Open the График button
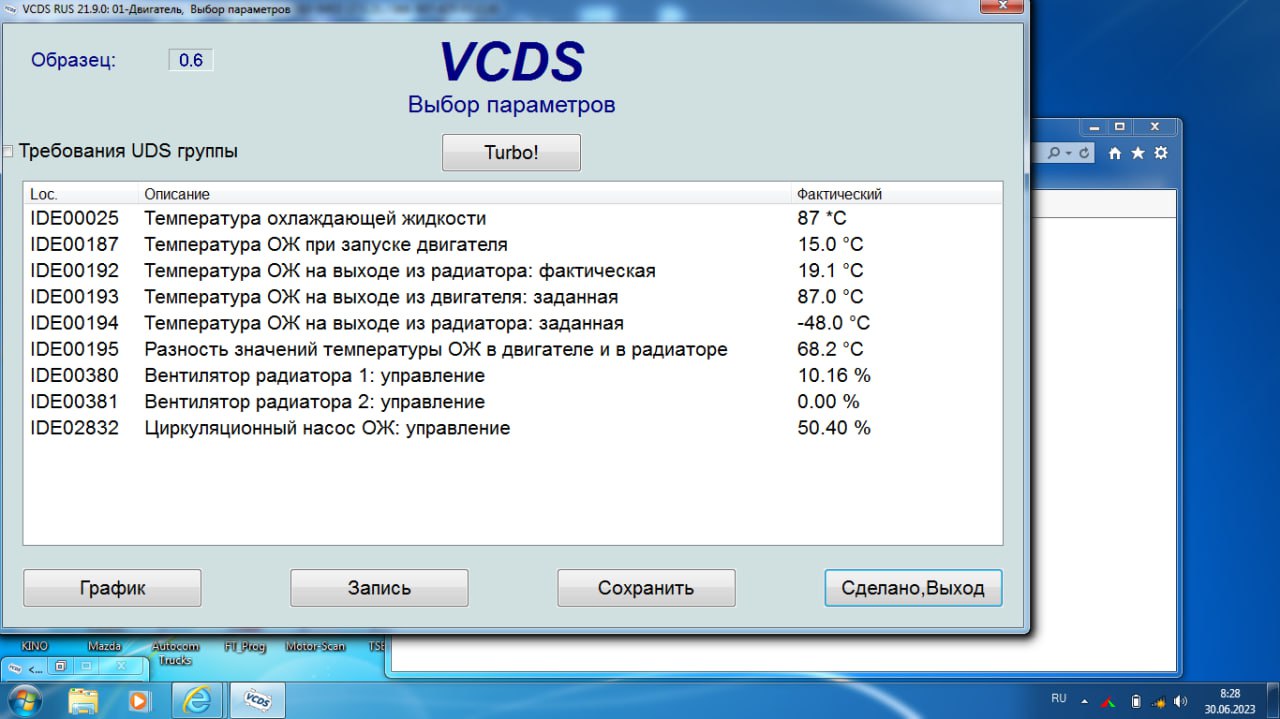1280x719 pixels. tap(112, 588)
